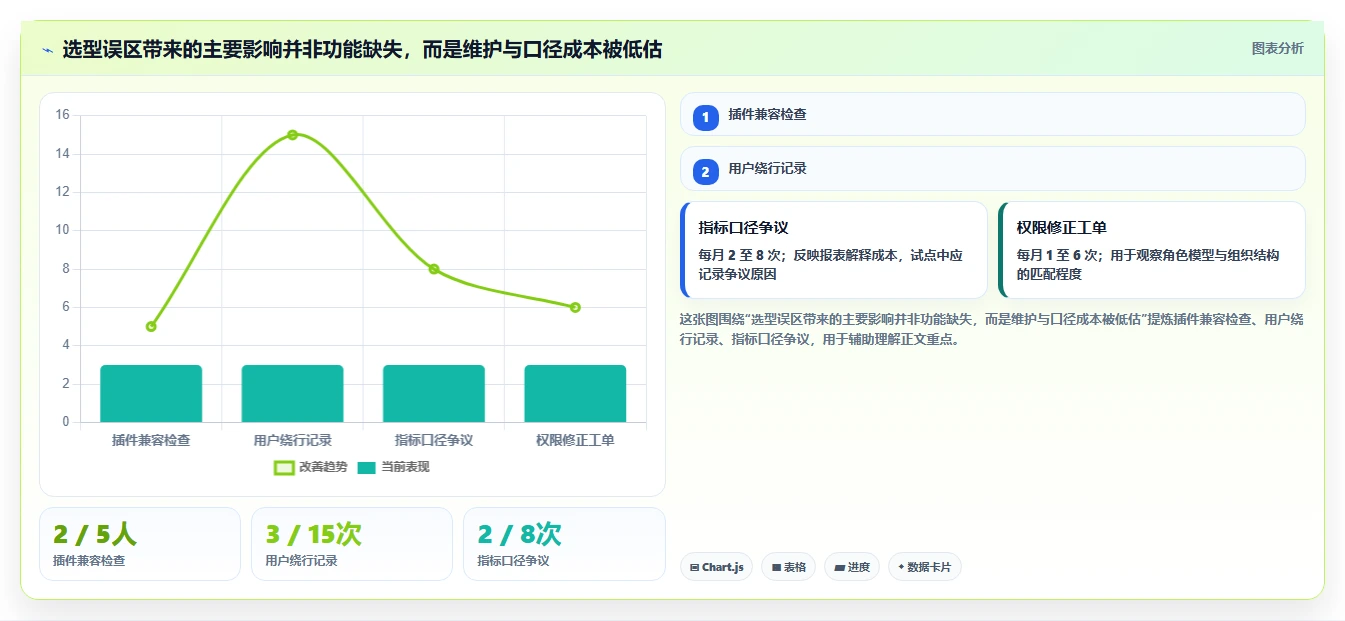
Task: Click the teal bar for 权限修正工单
Action: click(575, 394)
